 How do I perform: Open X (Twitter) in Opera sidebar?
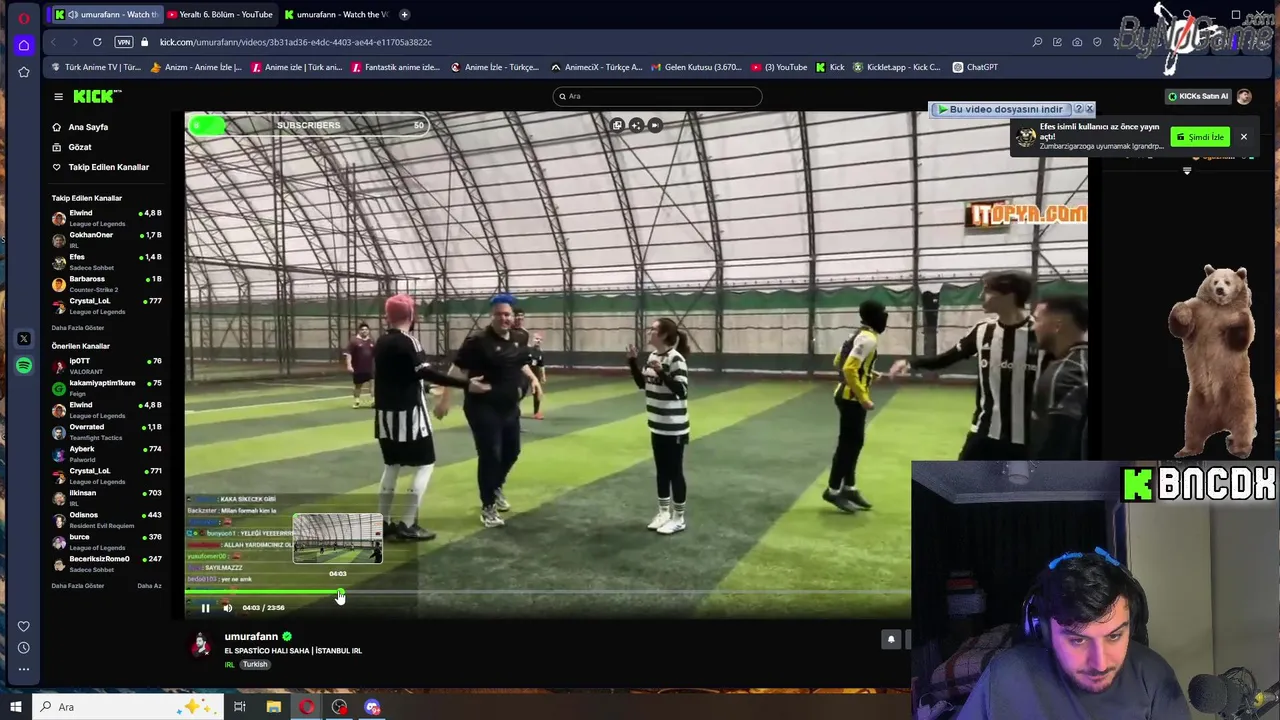pyautogui.click(x=24, y=339)
